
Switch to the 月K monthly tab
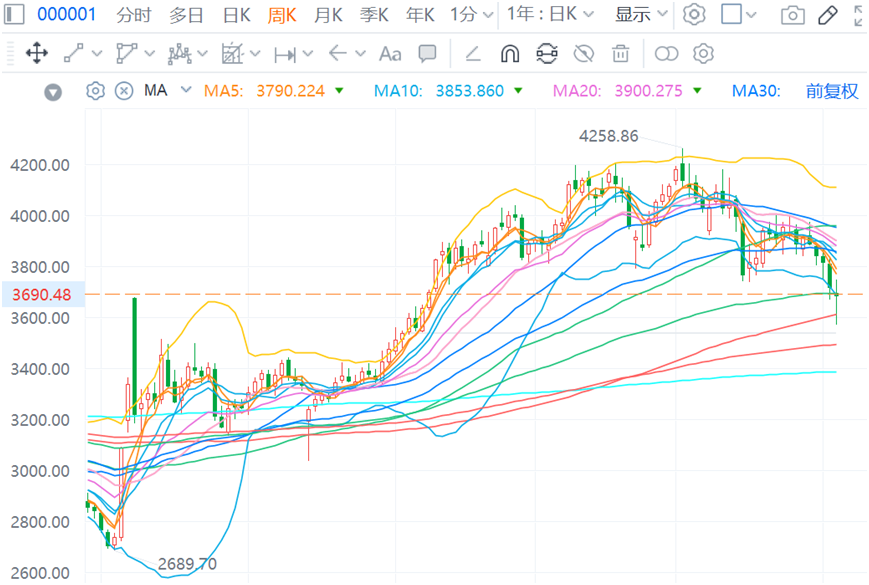click(x=328, y=15)
